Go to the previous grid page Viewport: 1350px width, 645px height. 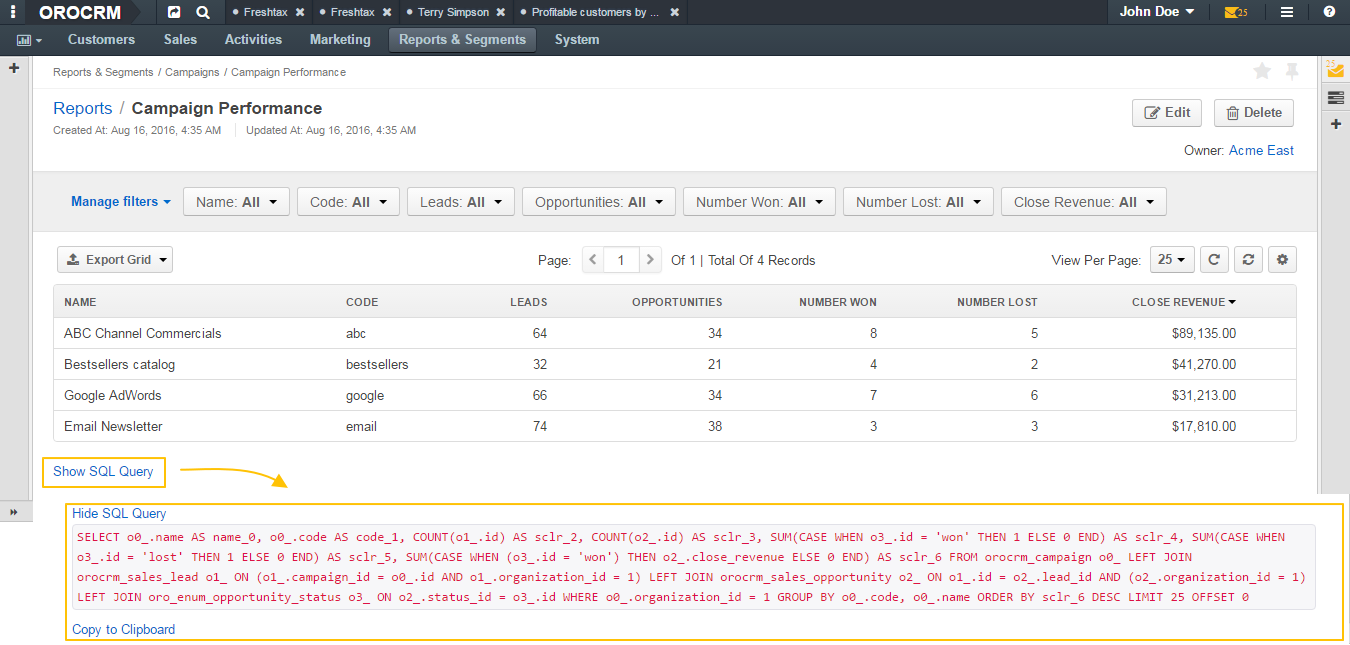click(x=593, y=260)
